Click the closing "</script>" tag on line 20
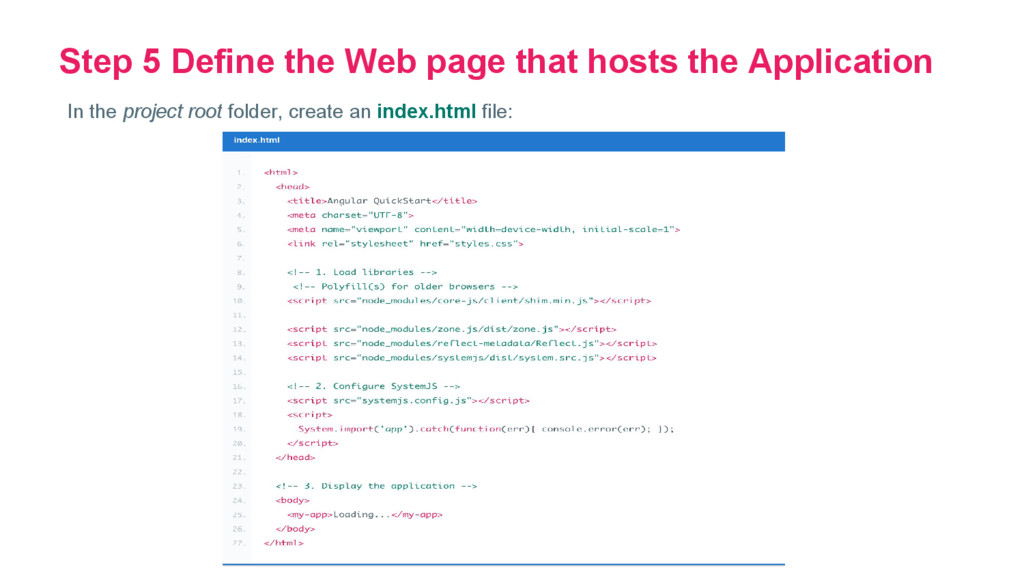The height and width of the screenshot is (576, 1024). click(x=313, y=443)
